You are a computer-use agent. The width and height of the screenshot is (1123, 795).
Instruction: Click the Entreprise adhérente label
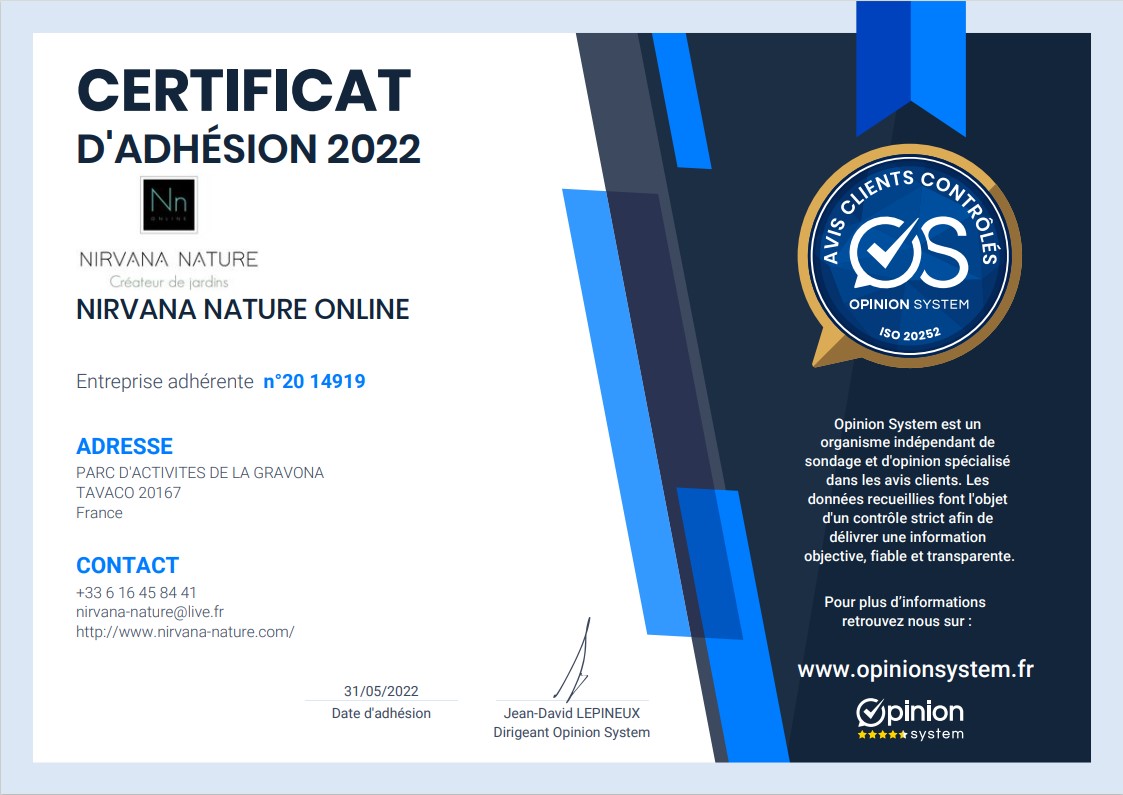[165, 381]
